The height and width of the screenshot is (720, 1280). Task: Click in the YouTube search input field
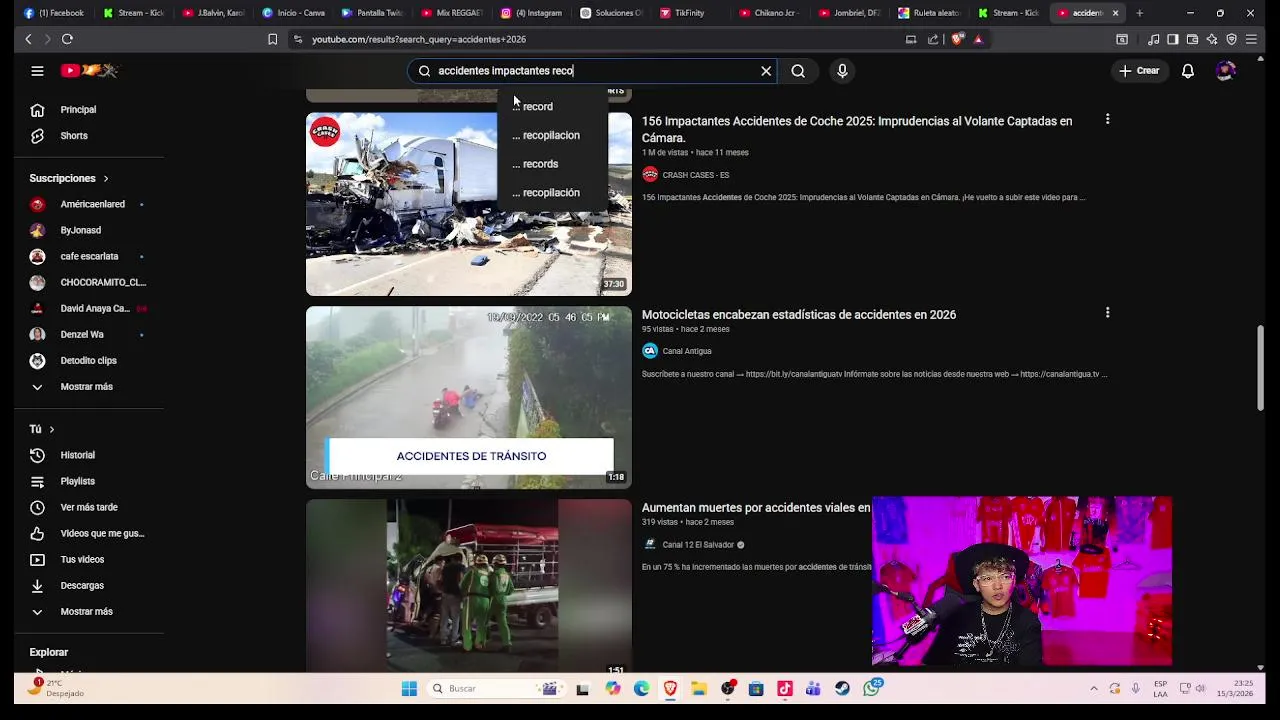coord(590,71)
